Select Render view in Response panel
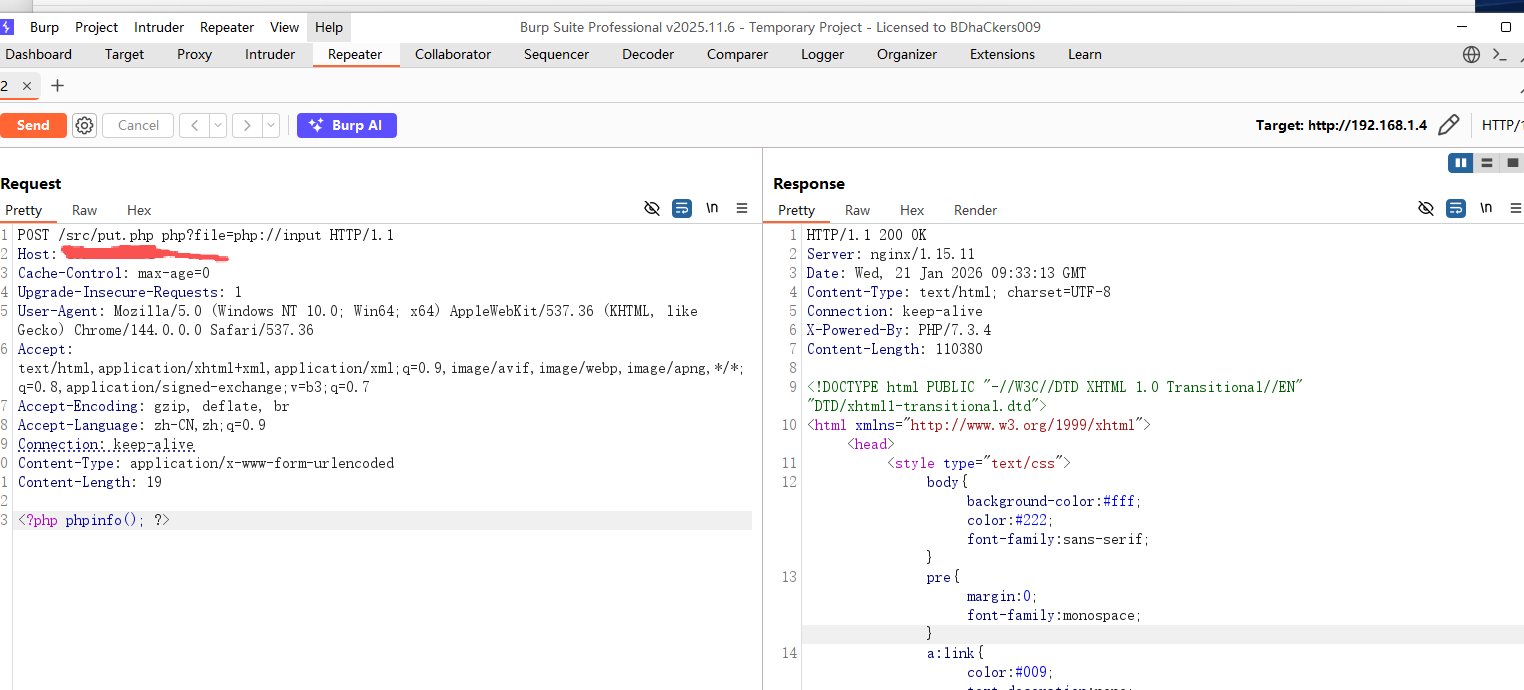 click(975, 210)
